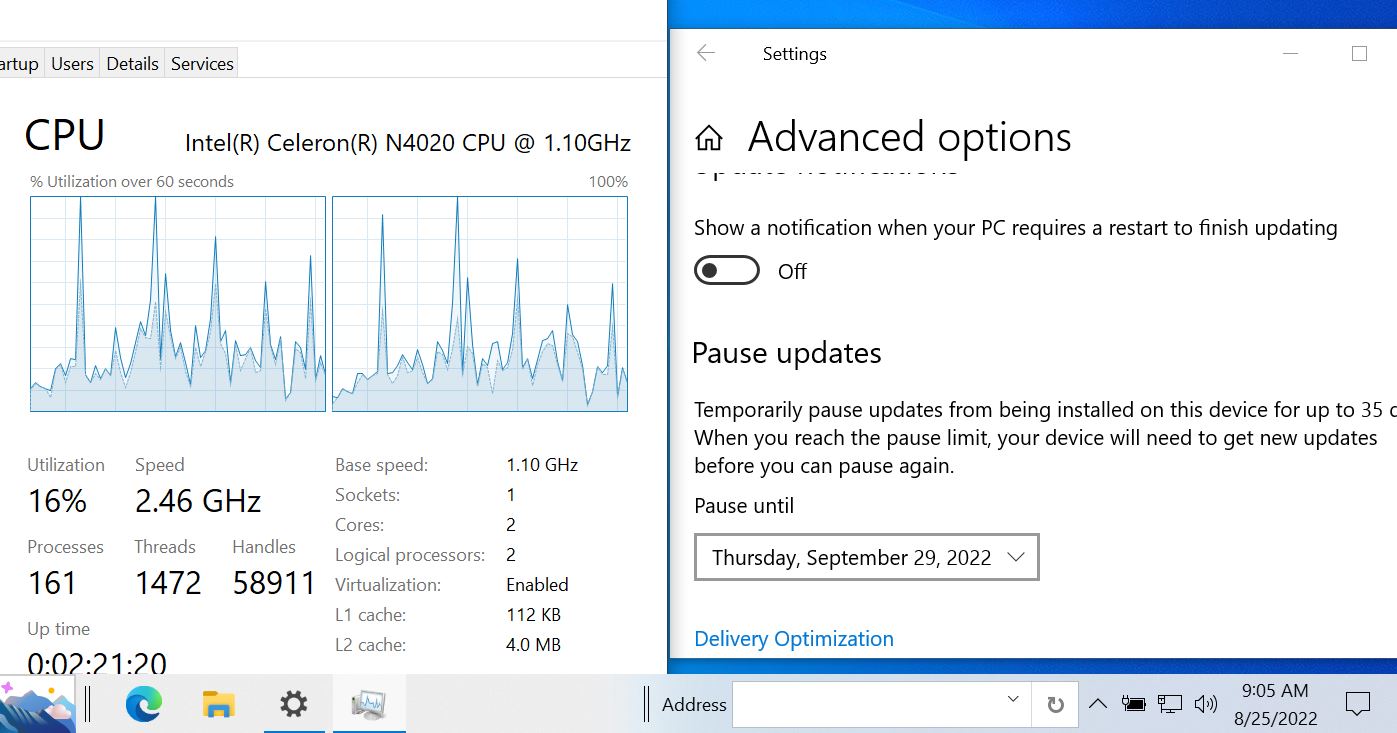The width and height of the screenshot is (1397, 733).
Task: Click the refresh icon next to Address bar
Action: [1055, 705]
